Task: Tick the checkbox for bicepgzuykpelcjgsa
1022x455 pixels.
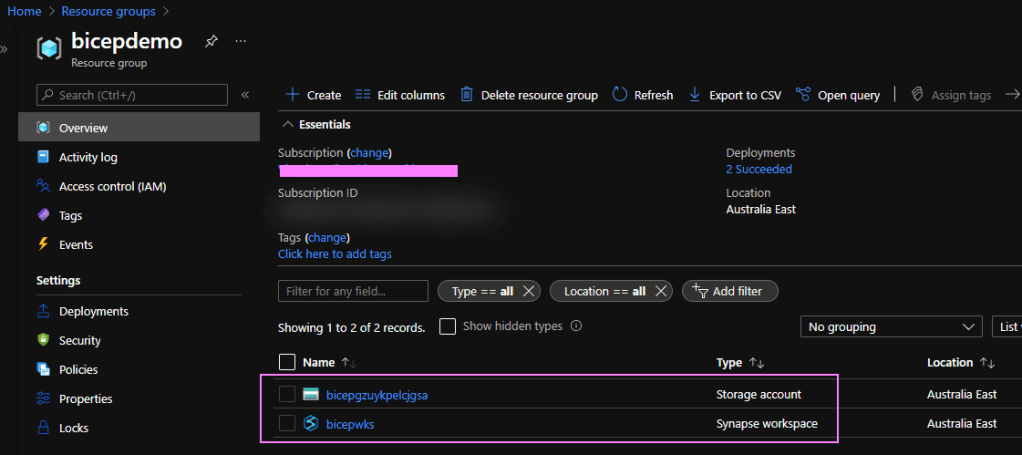Action: coord(287,394)
